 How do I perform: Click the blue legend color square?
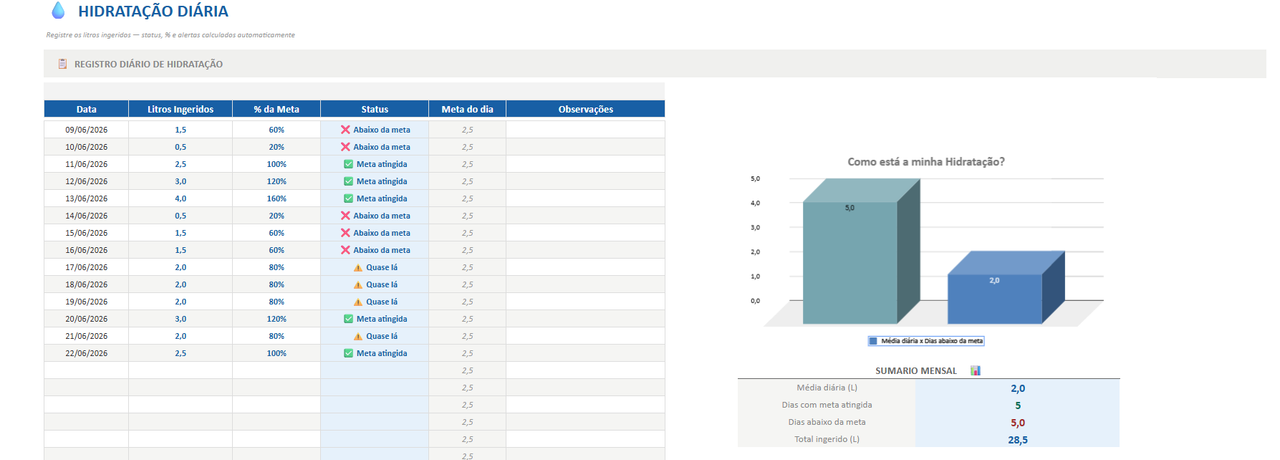pos(873,341)
